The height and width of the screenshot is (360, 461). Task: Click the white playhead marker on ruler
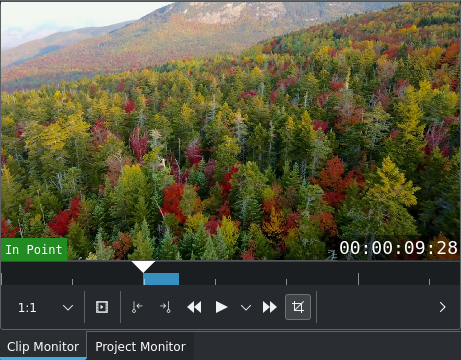143,267
